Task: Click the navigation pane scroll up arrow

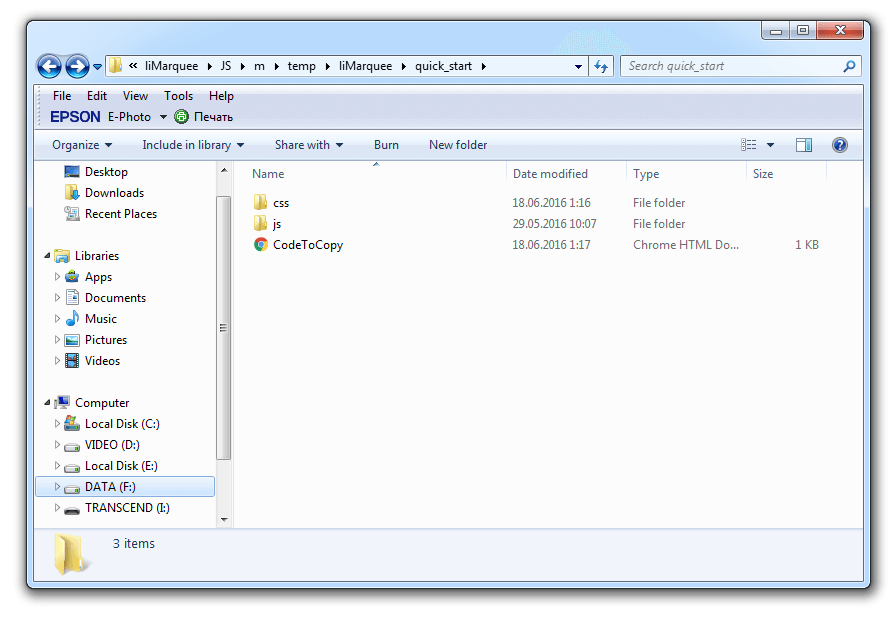Action: 224,170
